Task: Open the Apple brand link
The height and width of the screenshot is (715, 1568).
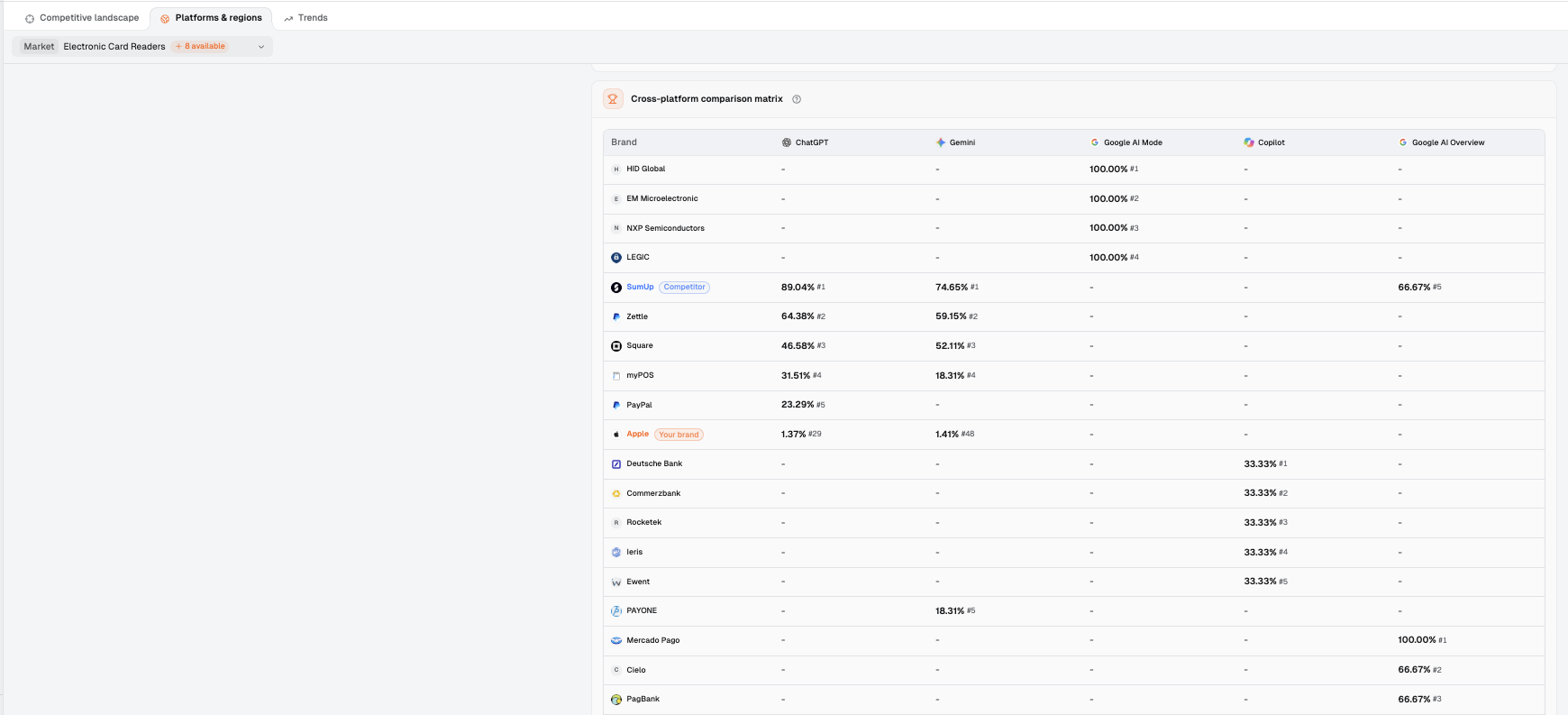Action: click(638, 434)
